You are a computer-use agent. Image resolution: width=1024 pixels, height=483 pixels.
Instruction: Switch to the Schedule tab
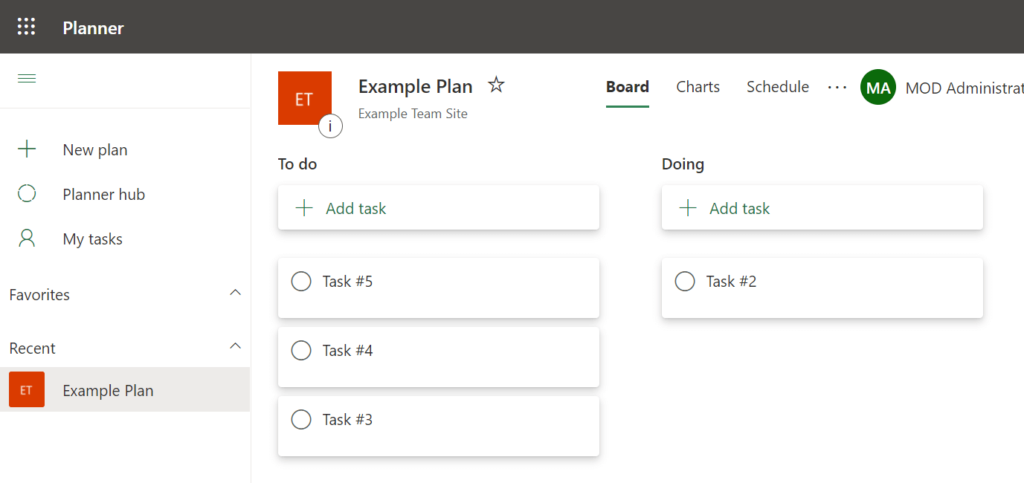coord(778,87)
